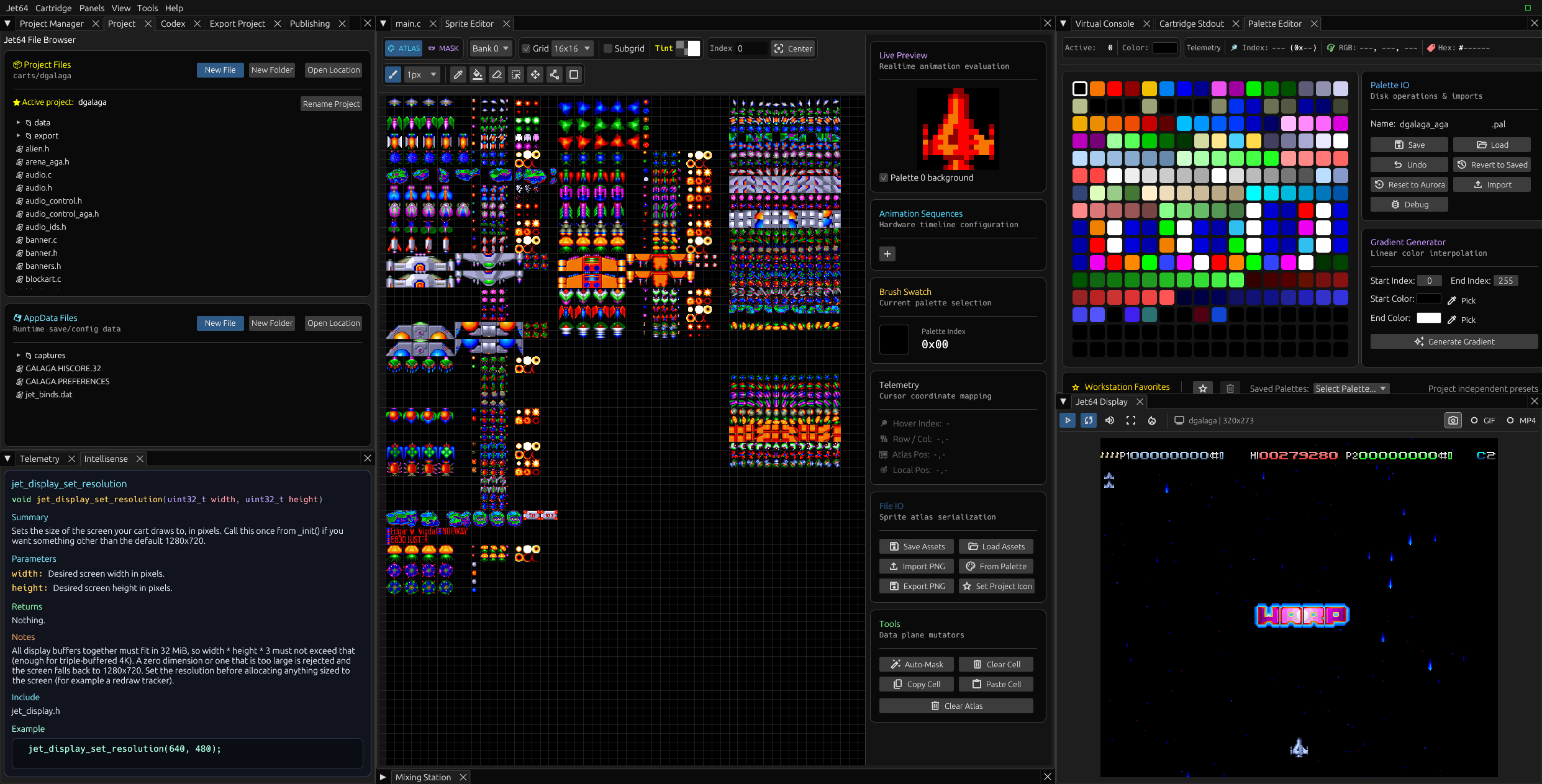Open the Bank 0 dropdown
1542x784 pixels.
point(491,48)
